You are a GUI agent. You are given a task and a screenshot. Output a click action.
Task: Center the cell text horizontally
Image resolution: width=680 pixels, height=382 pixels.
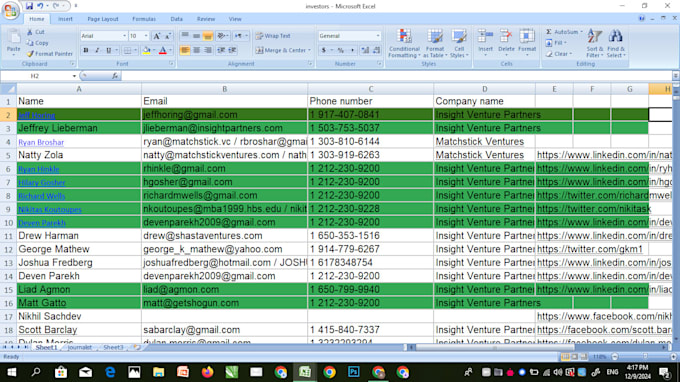click(196, 50)
